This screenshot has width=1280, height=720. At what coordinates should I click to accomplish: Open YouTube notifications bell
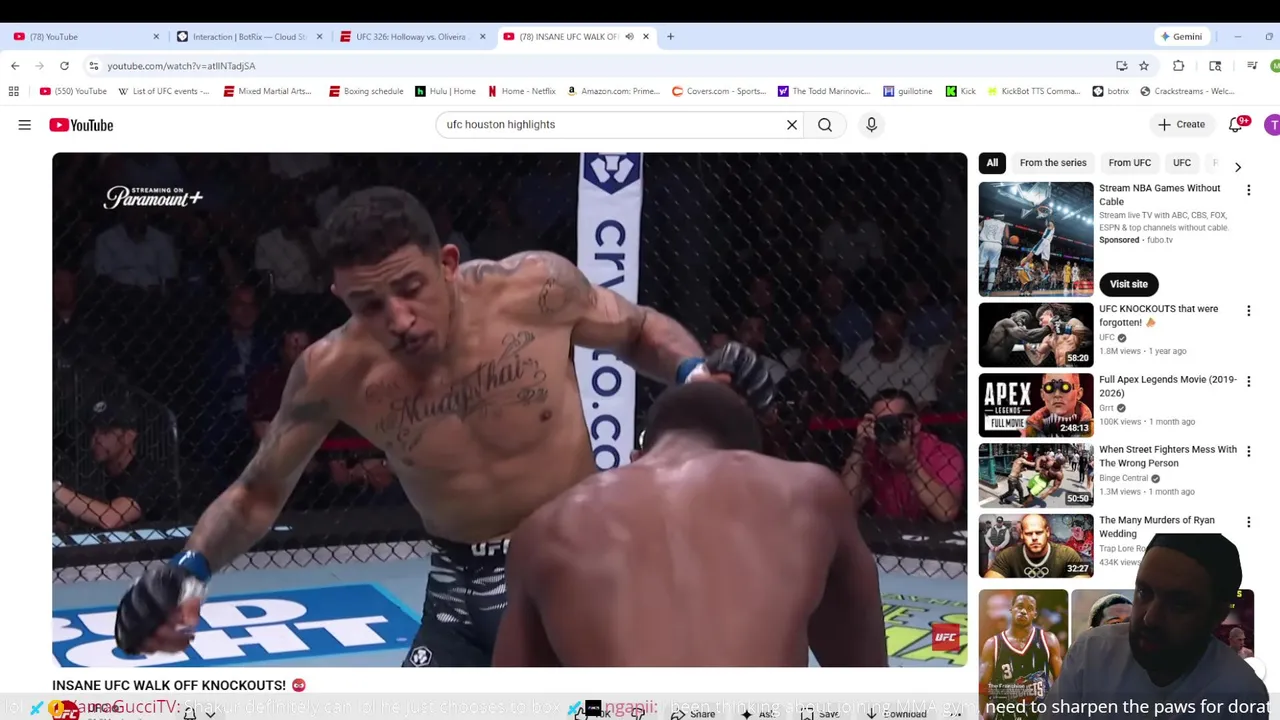pyautogui.click(x=1236, y=125)
